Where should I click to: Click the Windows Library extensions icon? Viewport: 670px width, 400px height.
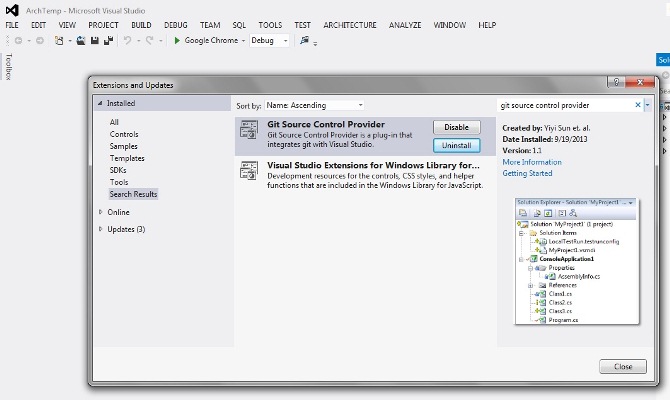point(249,170)
